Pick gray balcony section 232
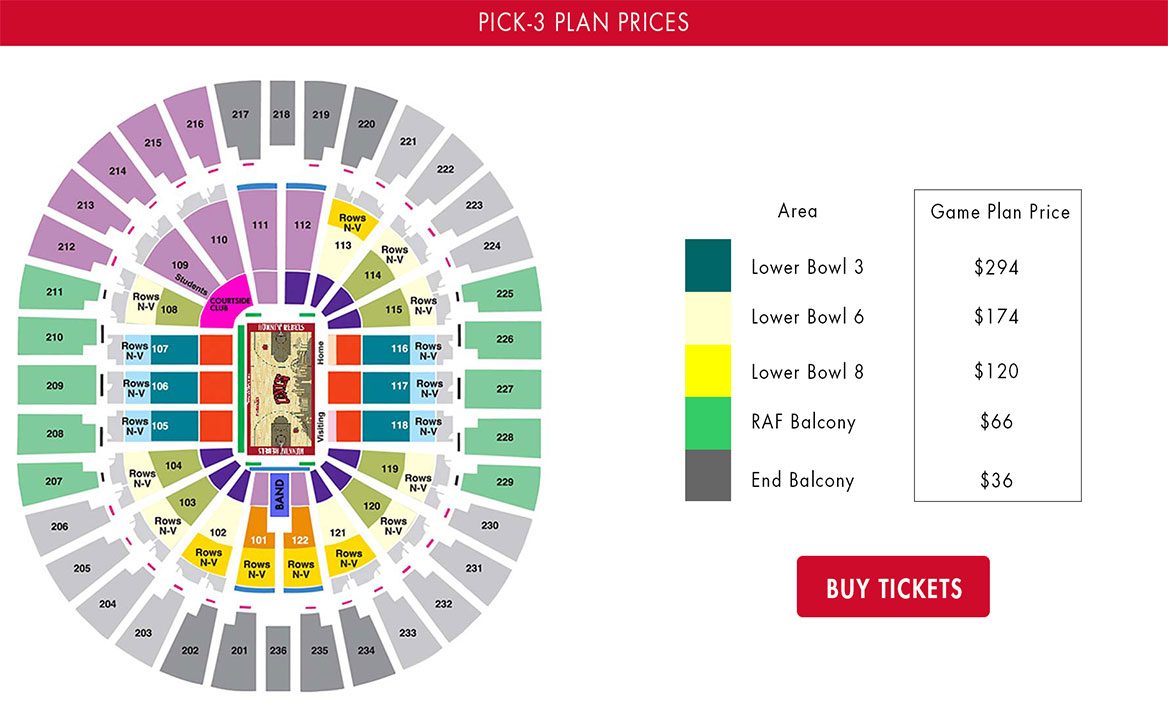This screenshot has width=1168, height=703. pyautogui.click(x=443, y=604)
